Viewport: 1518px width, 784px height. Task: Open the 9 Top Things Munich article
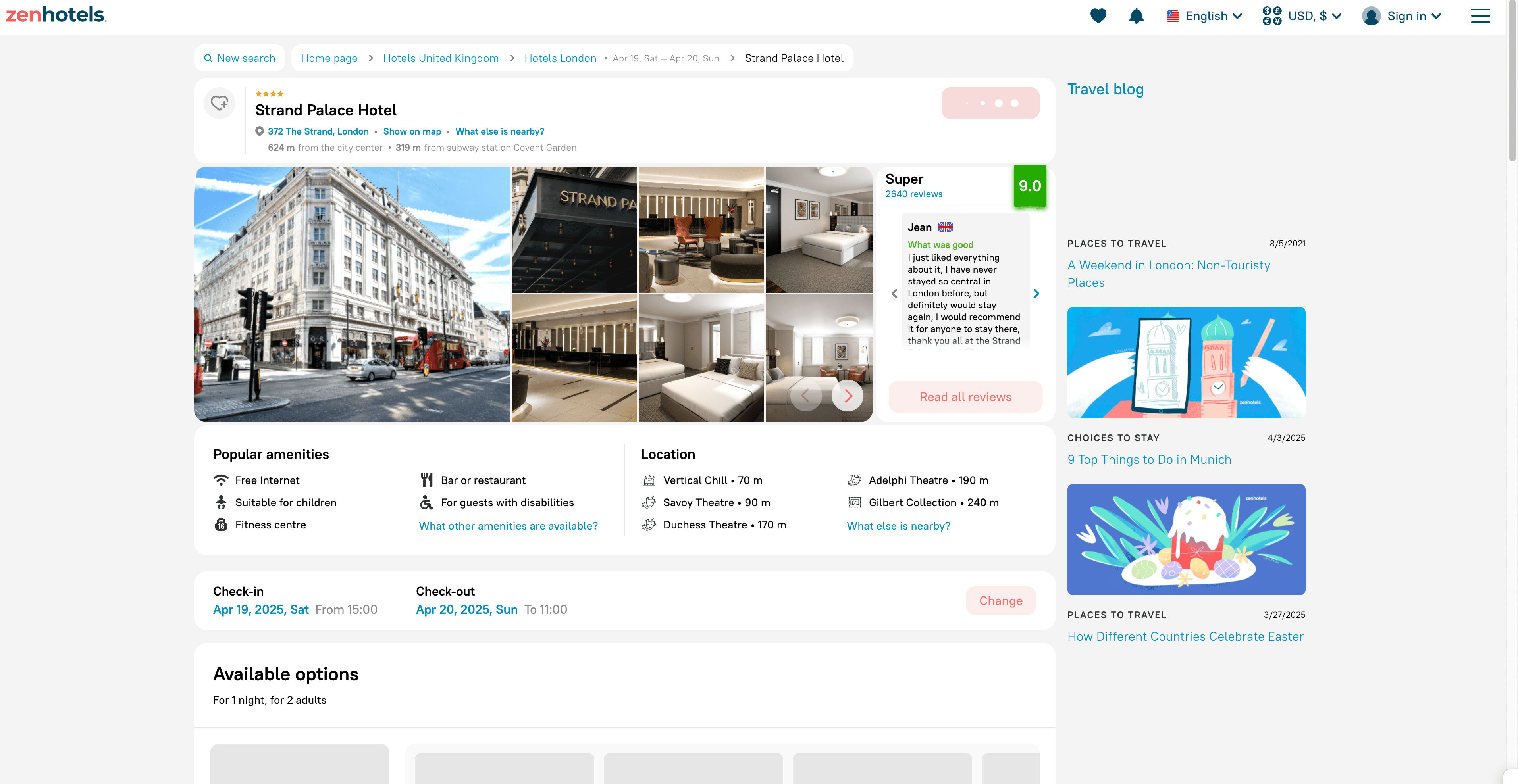click(x=1148, y=459)
